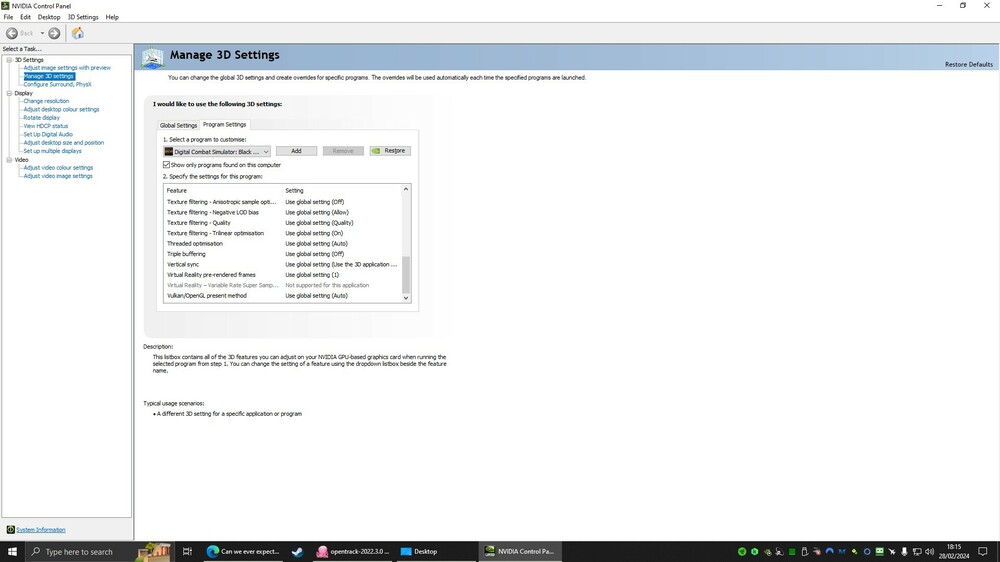This screenshot has width=1000, height=562.
Task: Click the Add program button
Action: pyautogui.click(x=296, y=151)
